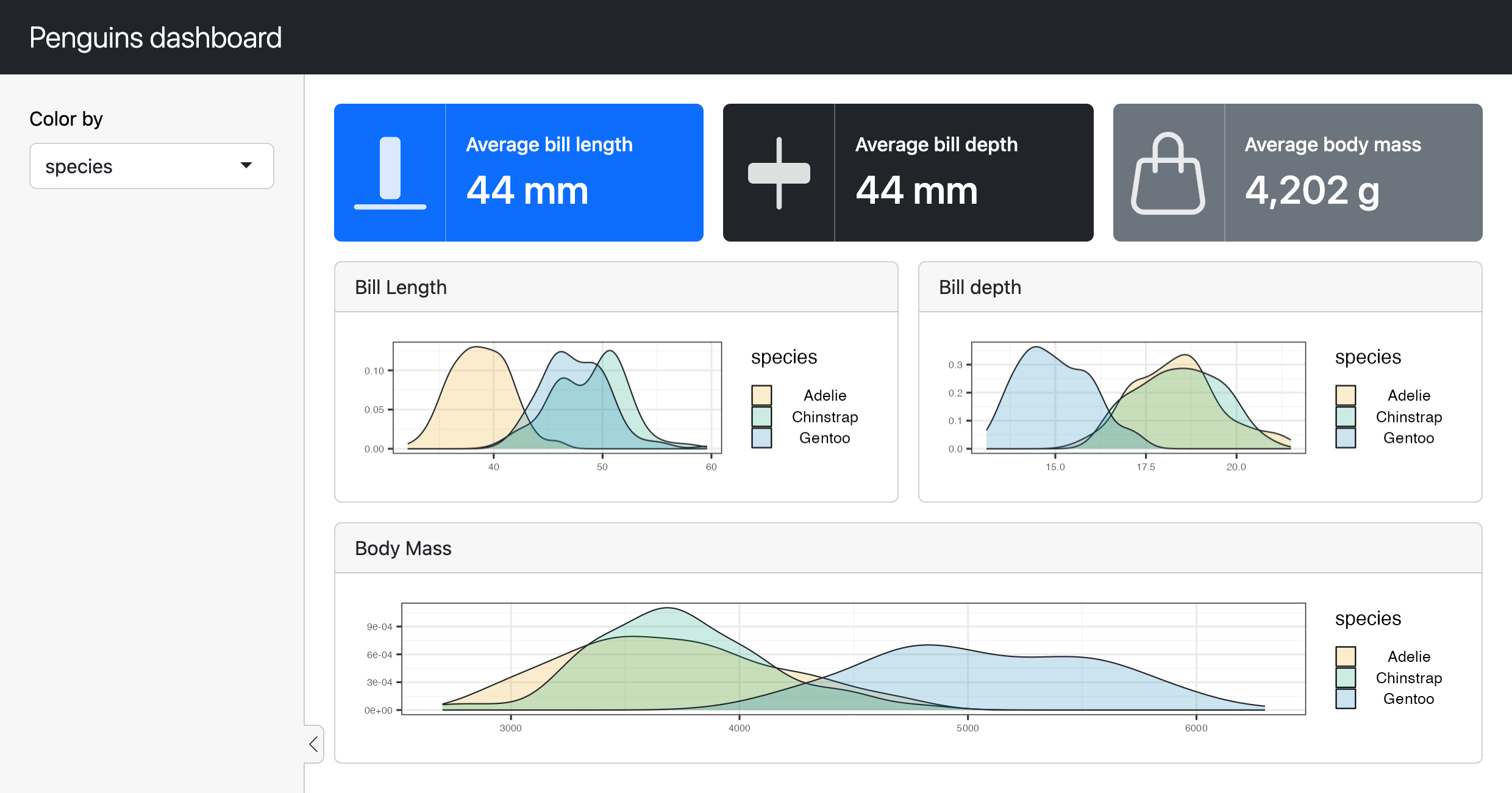This screenshot has width=1512, height=793.
Task: Click the Gentoo label in Body Mass legend
Action: click(x=1408, y=699)
